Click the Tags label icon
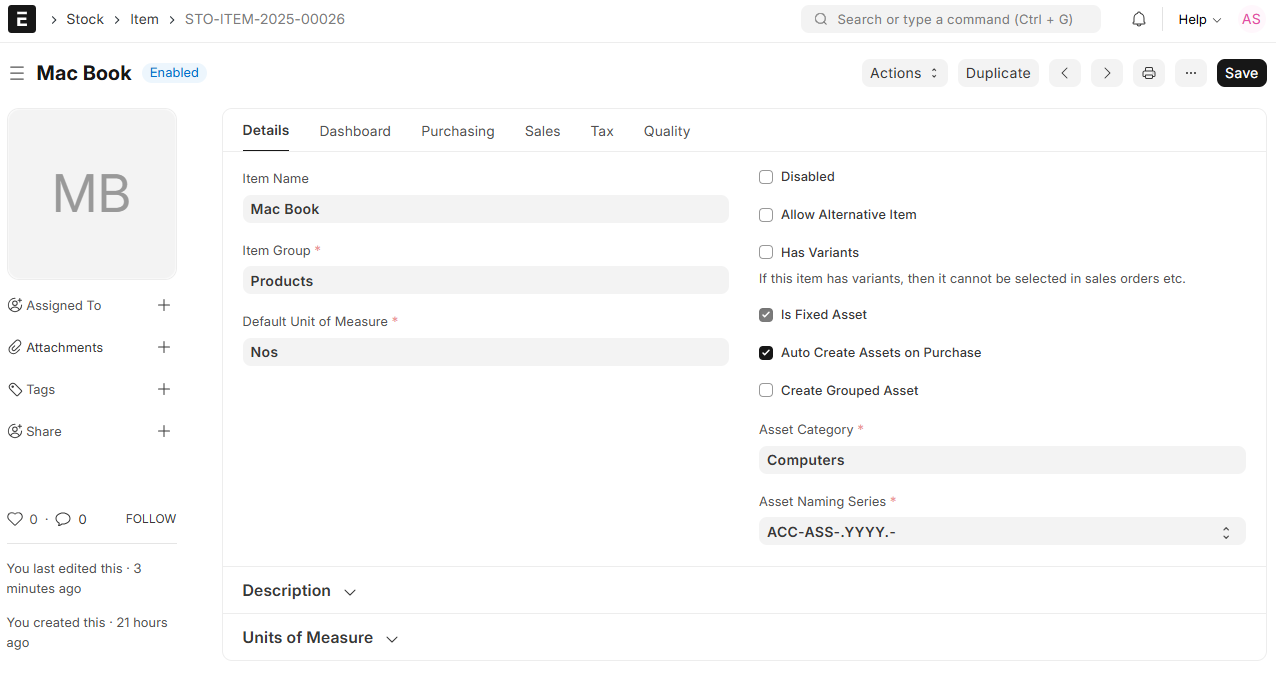 tap(15, 389)
